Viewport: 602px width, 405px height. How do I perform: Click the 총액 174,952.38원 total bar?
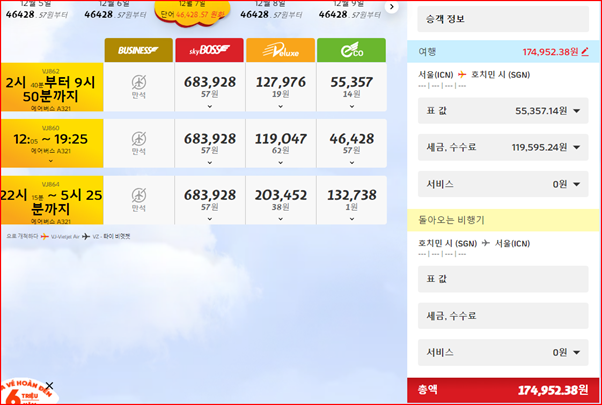pos(503,390)
